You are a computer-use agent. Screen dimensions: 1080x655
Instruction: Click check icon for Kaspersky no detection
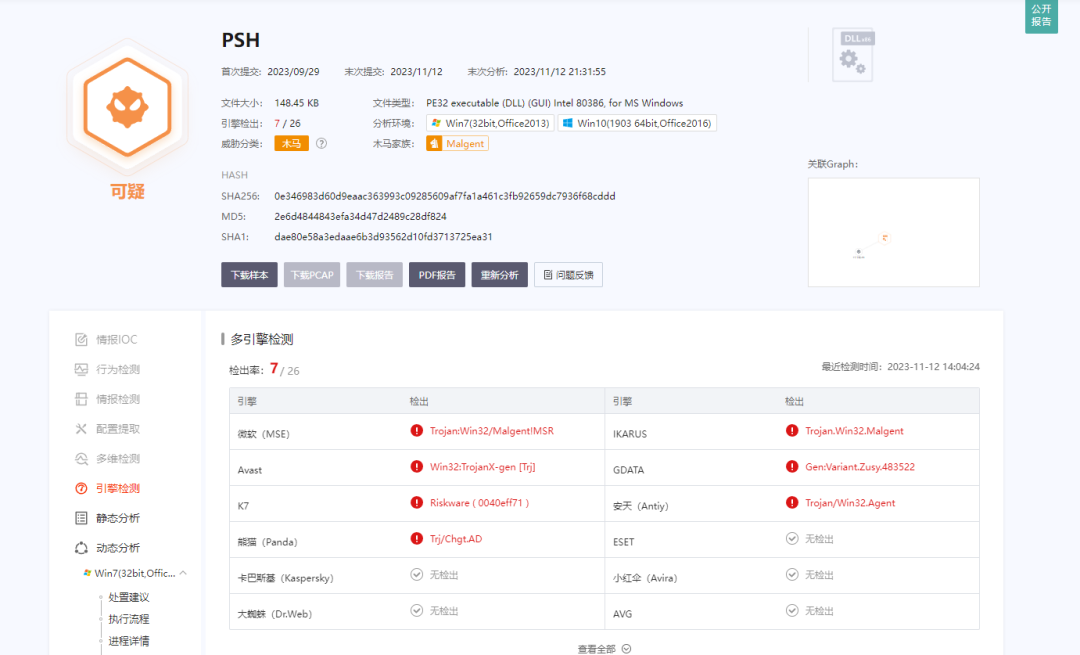click(x=417, y=574)
